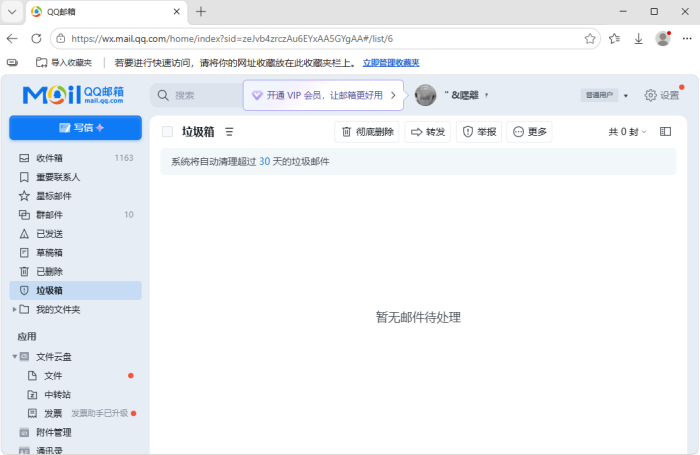Open 中转站 transfer station
The height and width of the screenshot is (455, 700).
[x=75, y=395]
